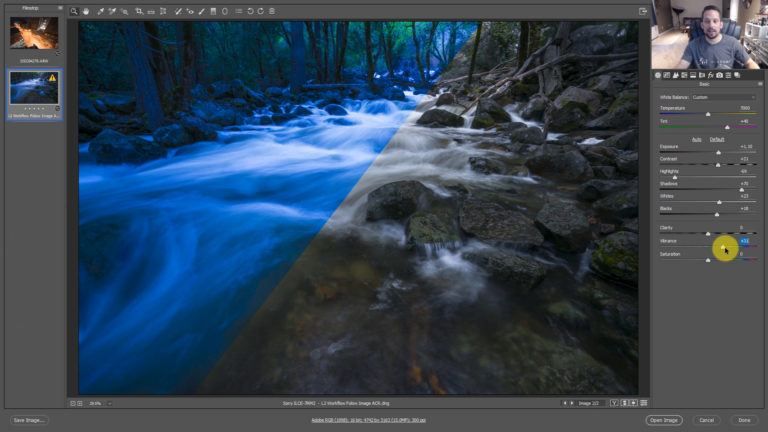
Task: Toggle full screen mode icon
Action: pyautogui.click(x=643, y=11)
